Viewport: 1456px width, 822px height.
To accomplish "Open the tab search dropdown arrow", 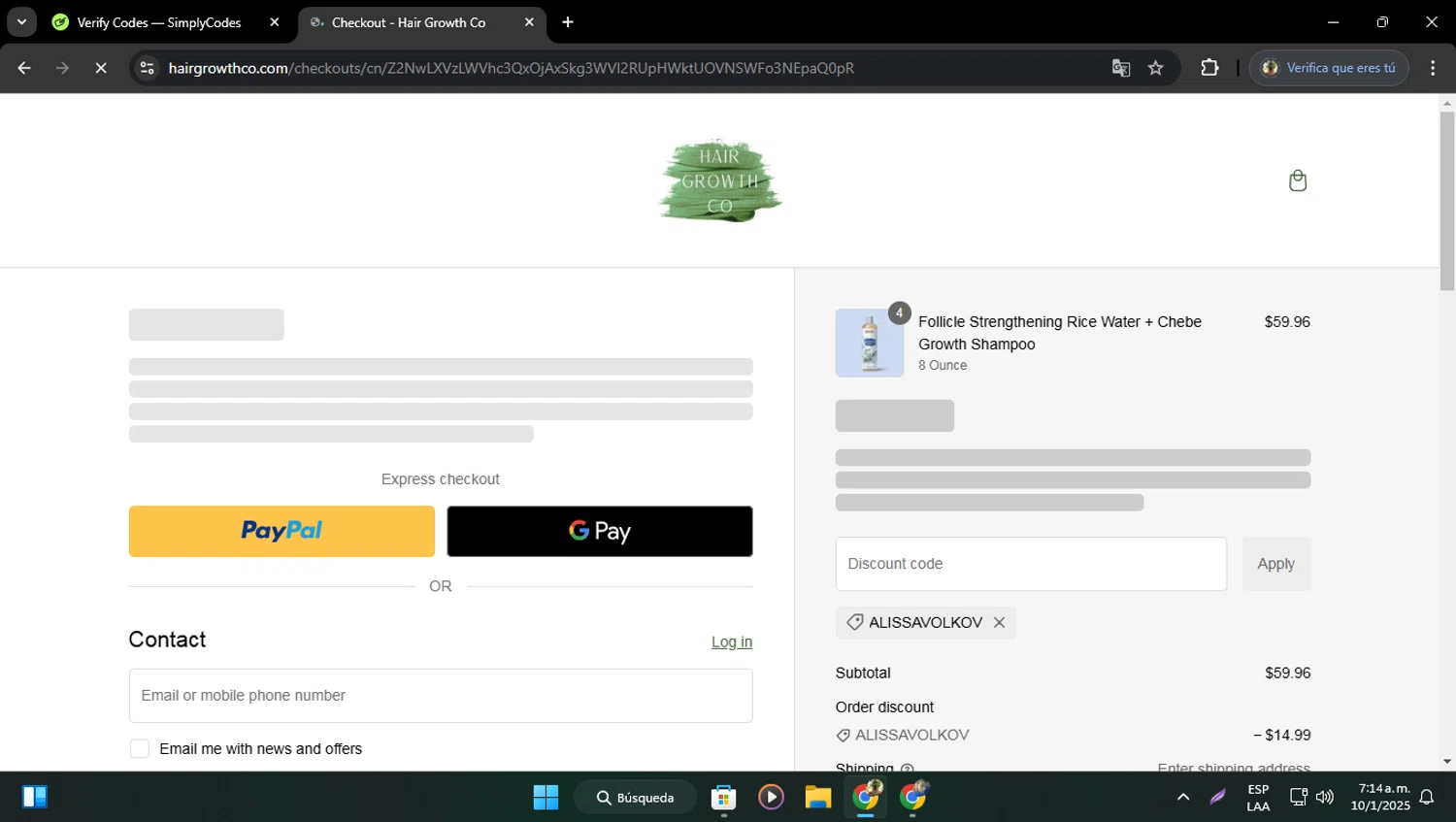I will click(21, 22).
